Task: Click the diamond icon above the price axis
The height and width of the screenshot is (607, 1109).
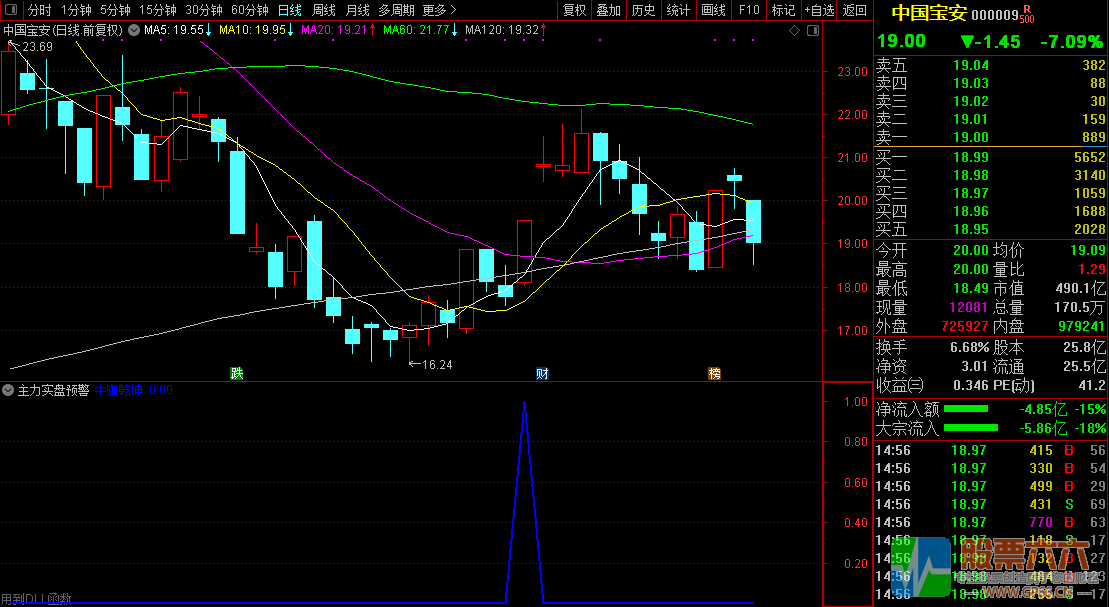Action: pyautogui.click(x=794, y=31)
